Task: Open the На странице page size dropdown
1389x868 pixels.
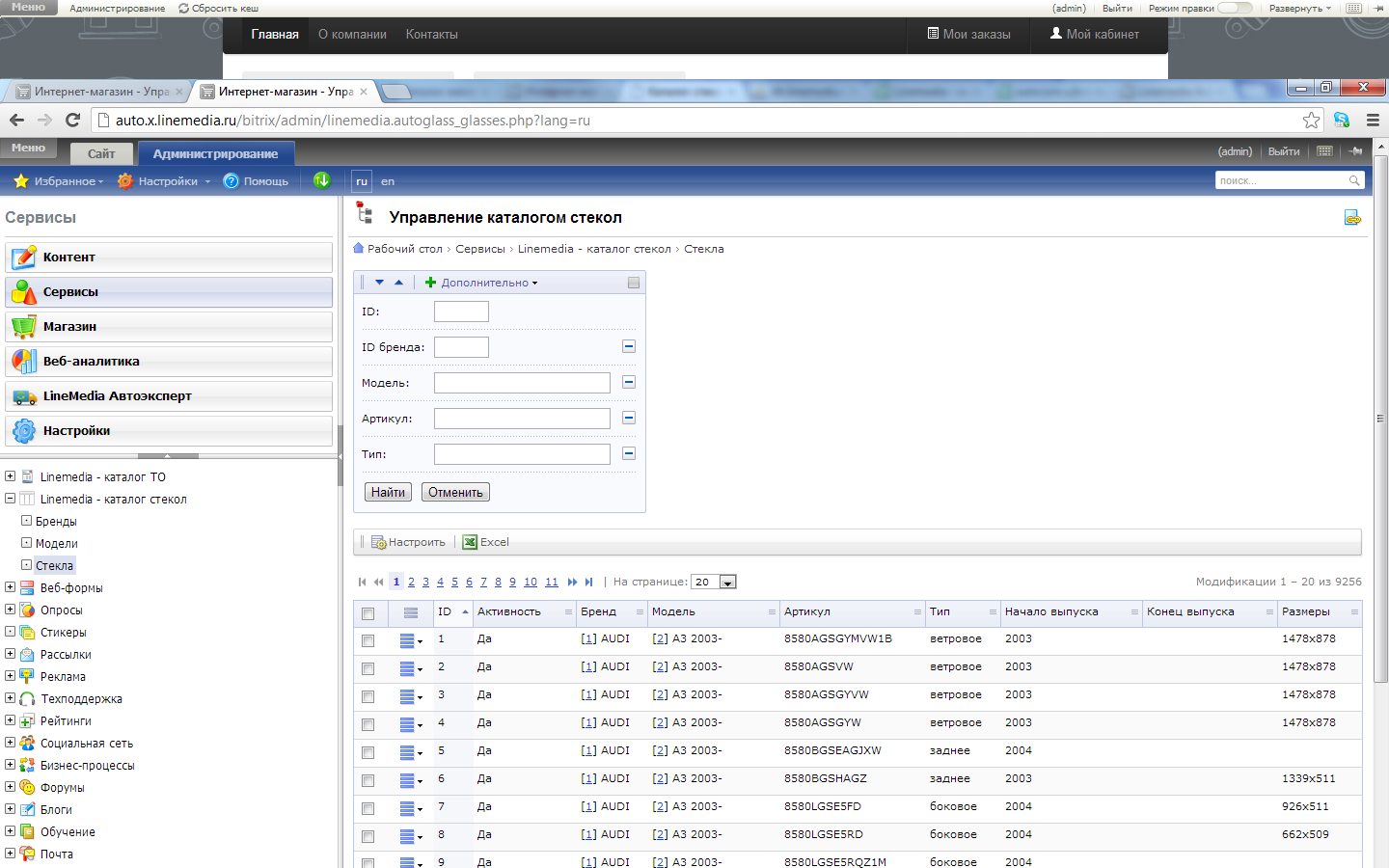Action: 727,583
